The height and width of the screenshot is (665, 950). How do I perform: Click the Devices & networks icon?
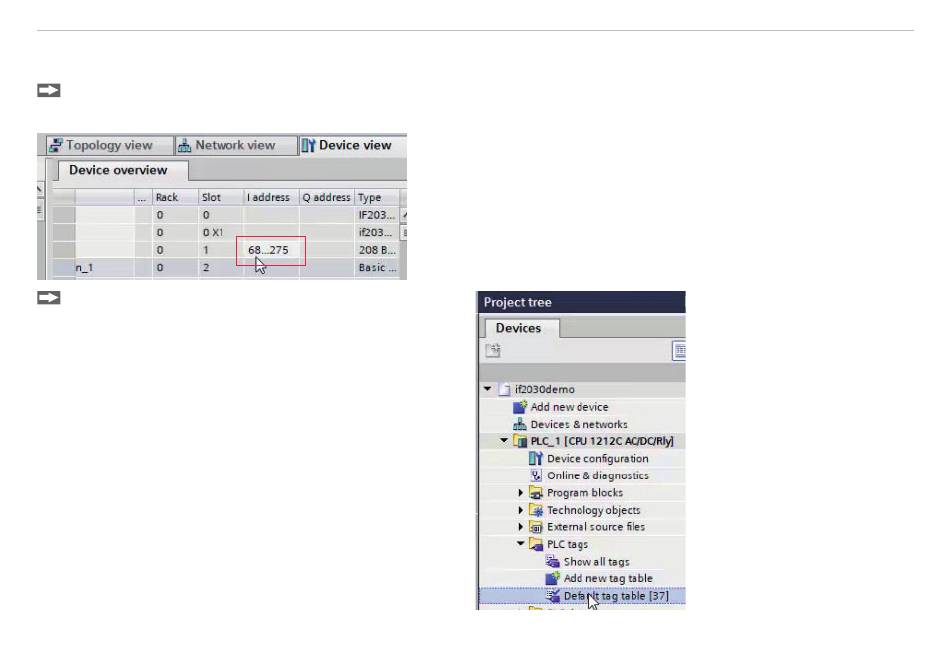pos(519,424)
